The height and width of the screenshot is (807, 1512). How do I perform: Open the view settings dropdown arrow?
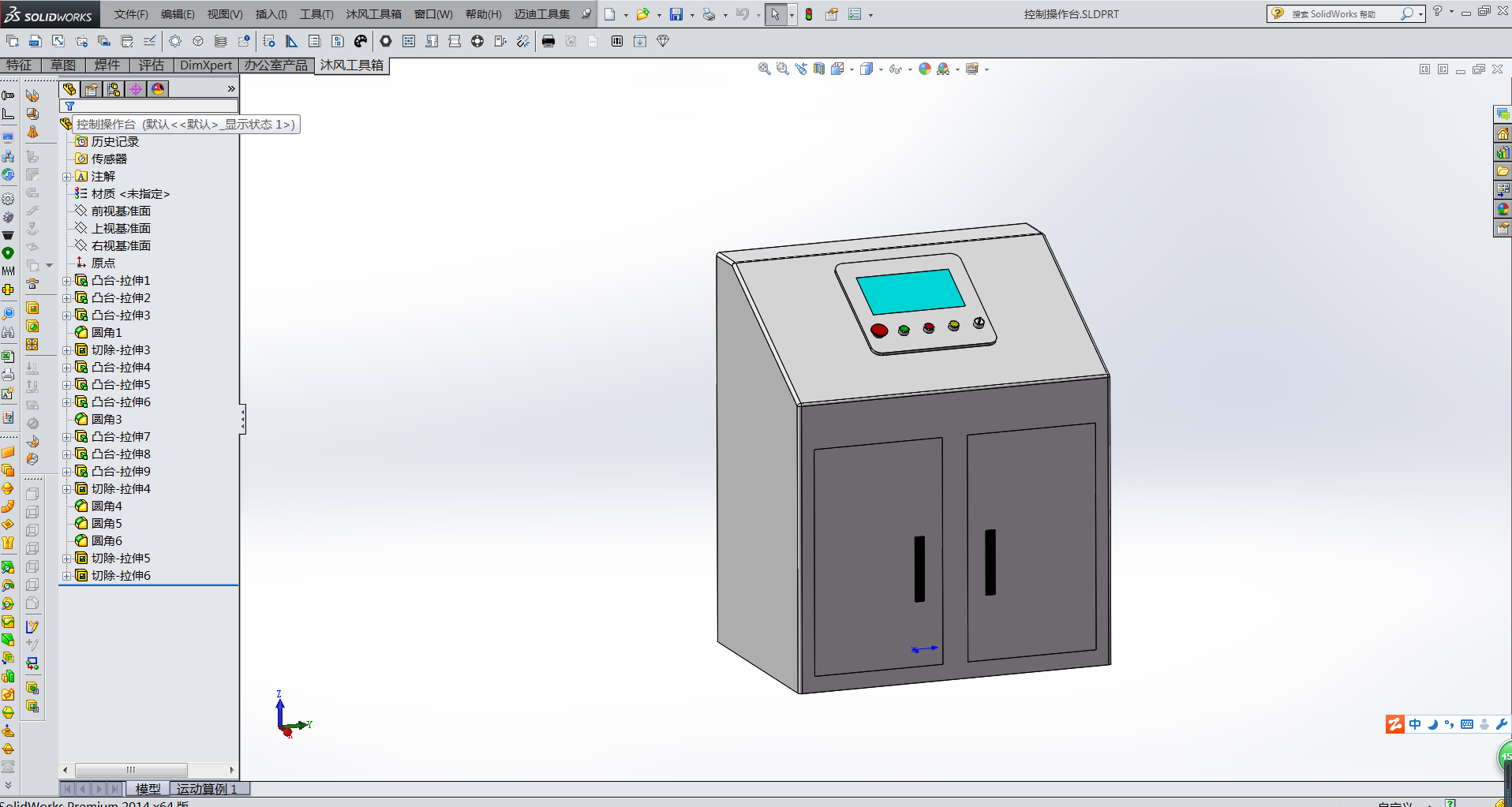point(986,69)
